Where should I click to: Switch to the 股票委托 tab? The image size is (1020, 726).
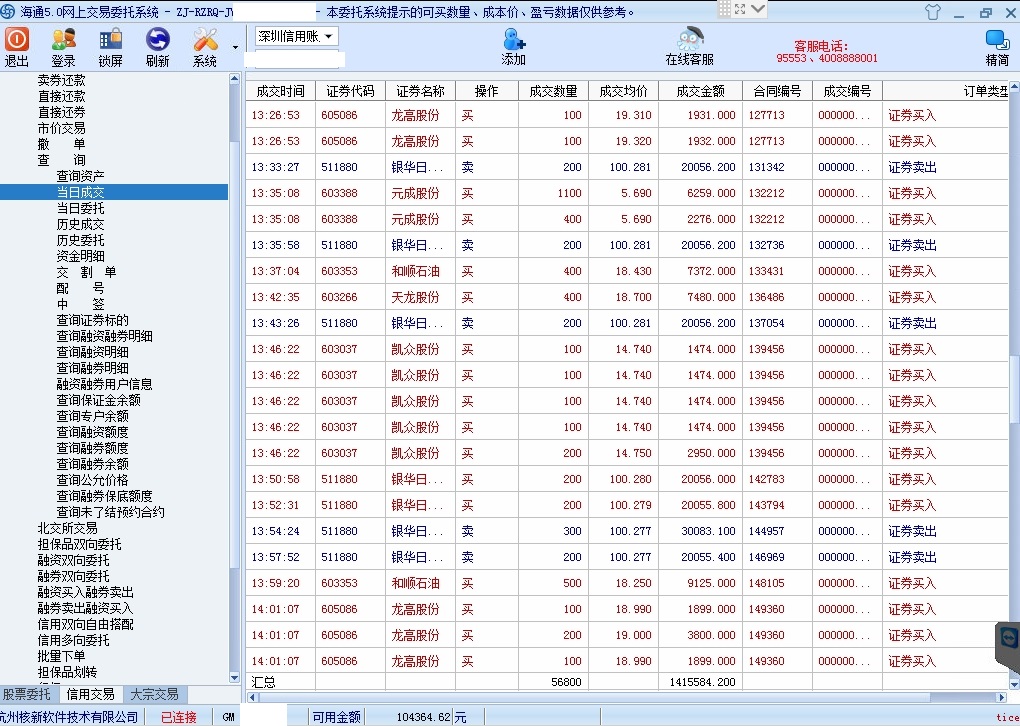(x=27, y=694)
